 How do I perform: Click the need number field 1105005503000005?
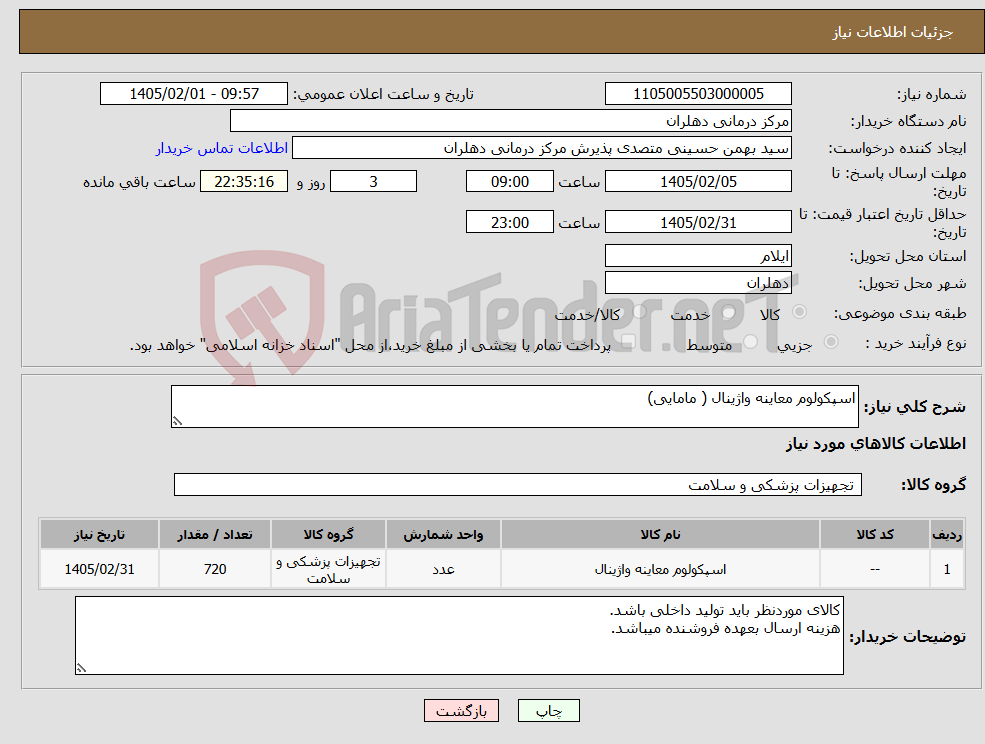click(698, 94)
